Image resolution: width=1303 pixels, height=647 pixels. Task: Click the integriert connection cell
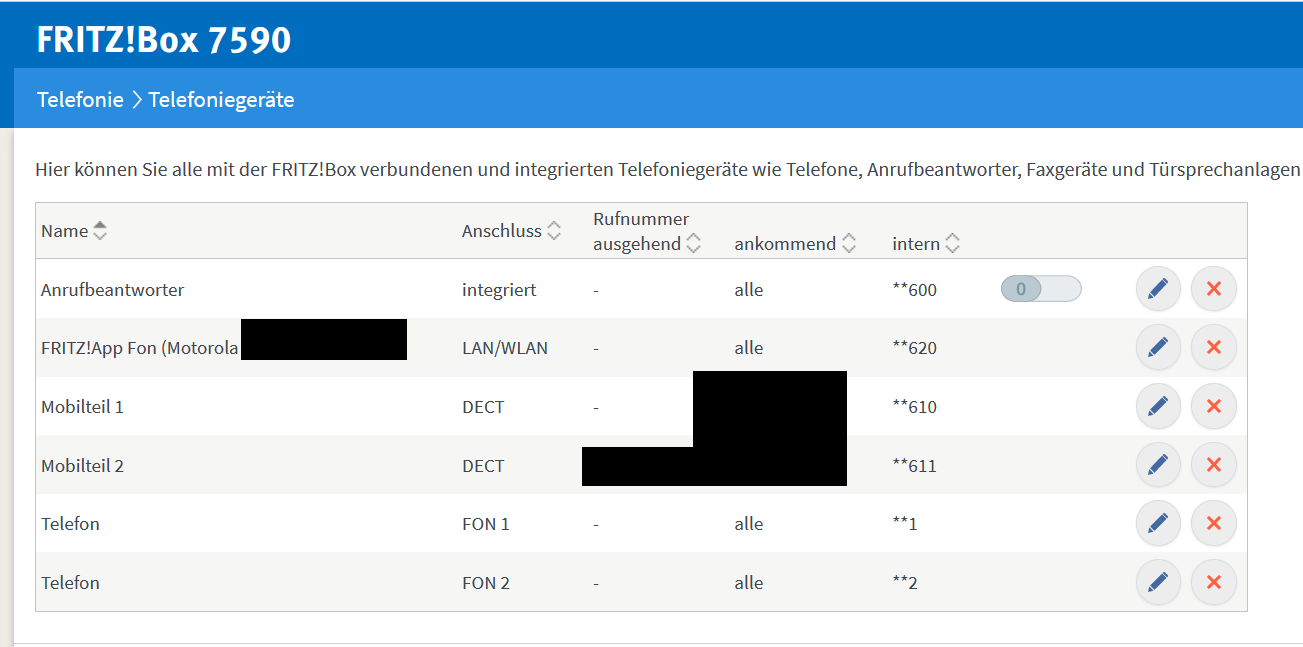click(x=499, y=290)
